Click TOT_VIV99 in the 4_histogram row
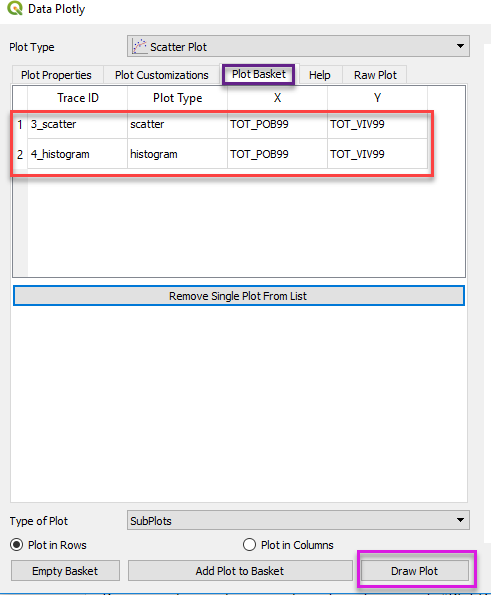Screen dimensions: 491x595 pos(377,154)
